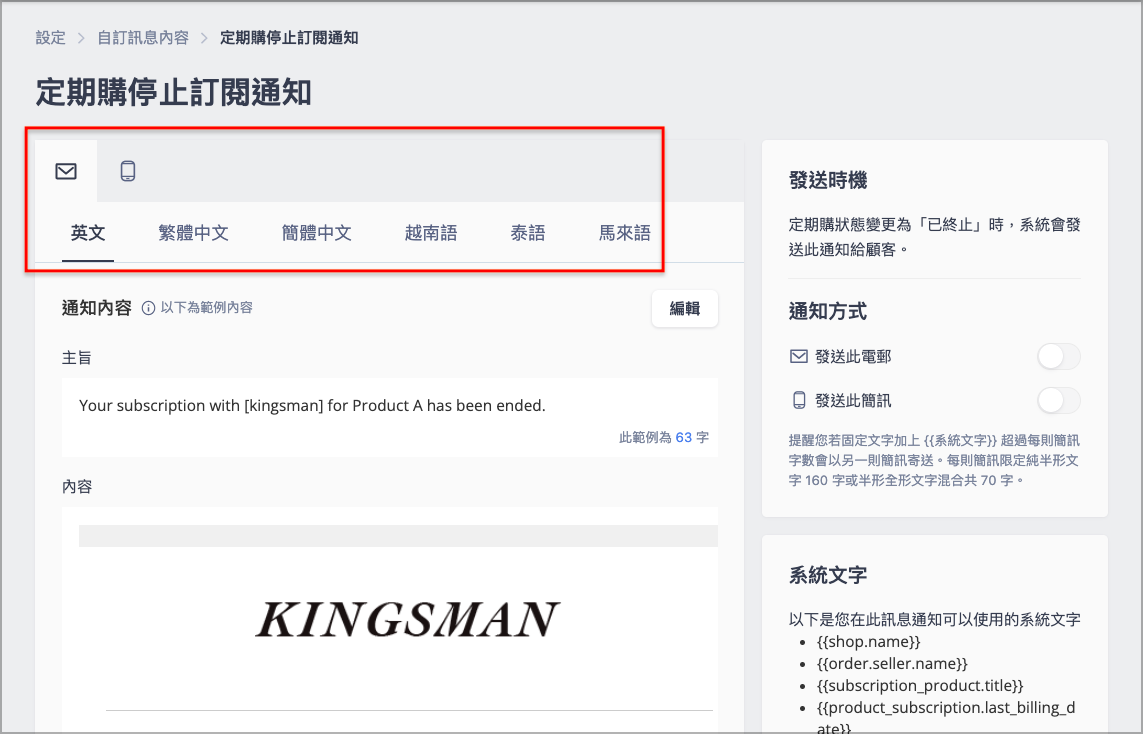The image size is (1143, 734).
Task: Select the email envelope channel tab
Action: click(66, 171)
